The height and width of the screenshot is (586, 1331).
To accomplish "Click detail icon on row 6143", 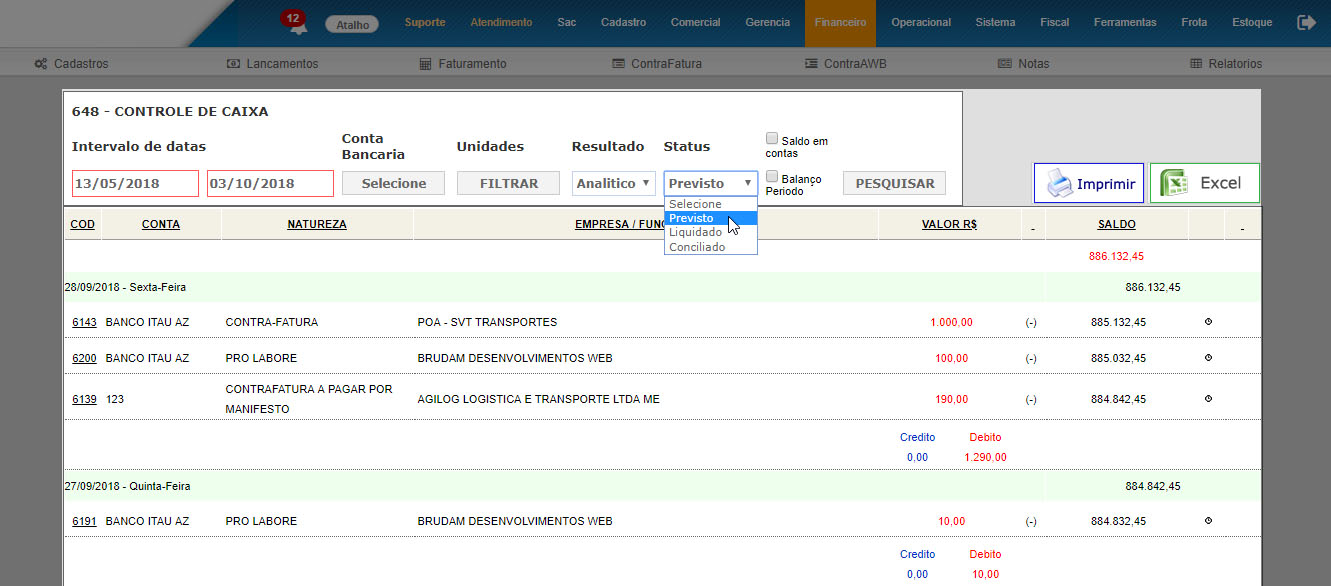I will 1208,322.
